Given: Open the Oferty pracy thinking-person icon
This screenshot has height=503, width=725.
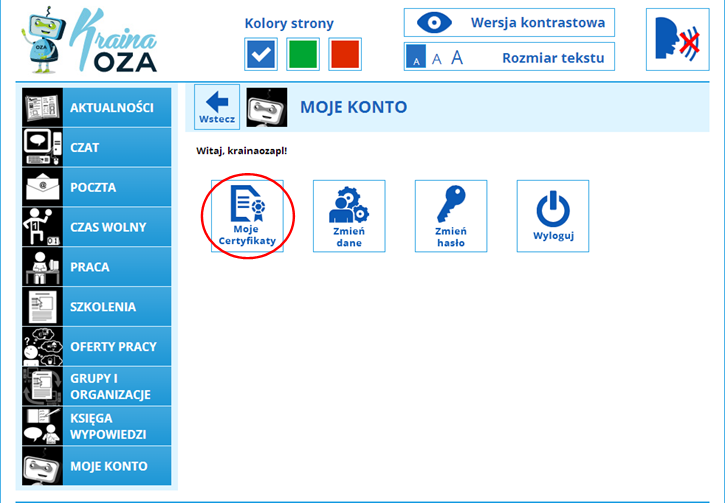Looking at the screenshot, I should (43, 346).
